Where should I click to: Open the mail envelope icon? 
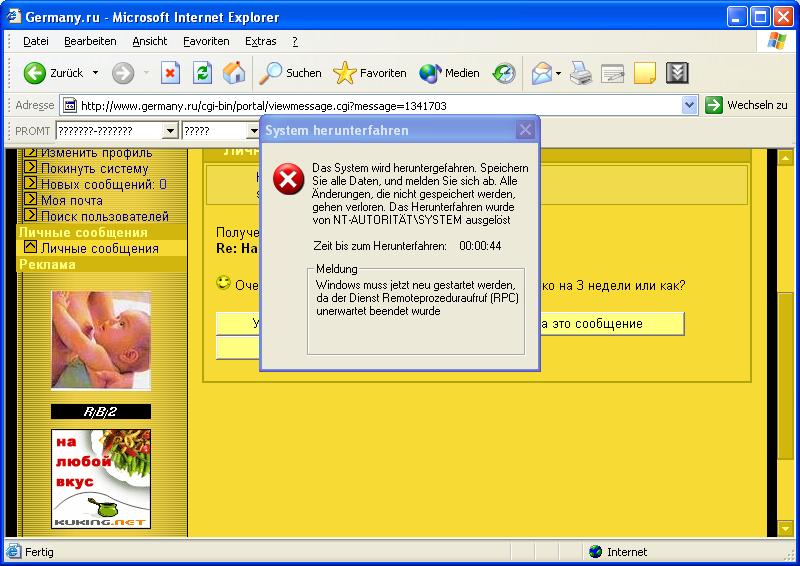(x=542, y=73)
